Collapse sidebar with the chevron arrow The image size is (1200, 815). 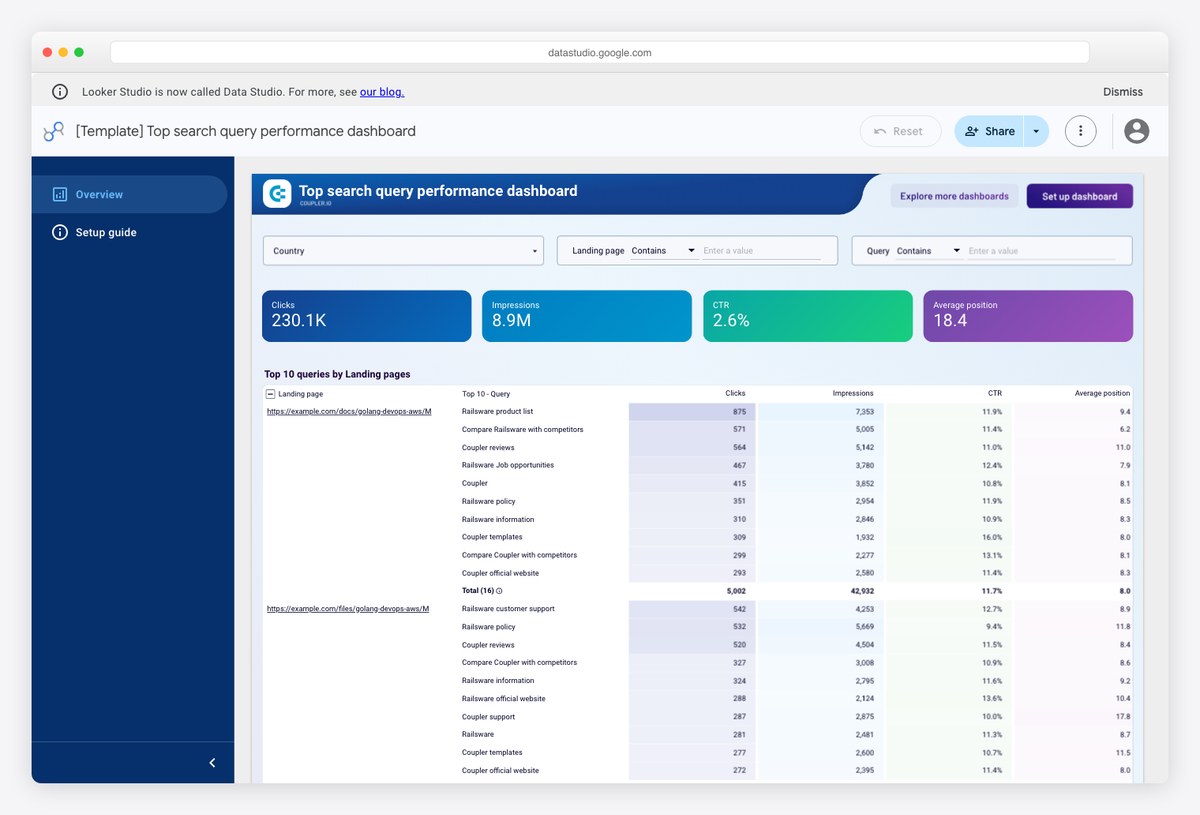pos(212,763)
